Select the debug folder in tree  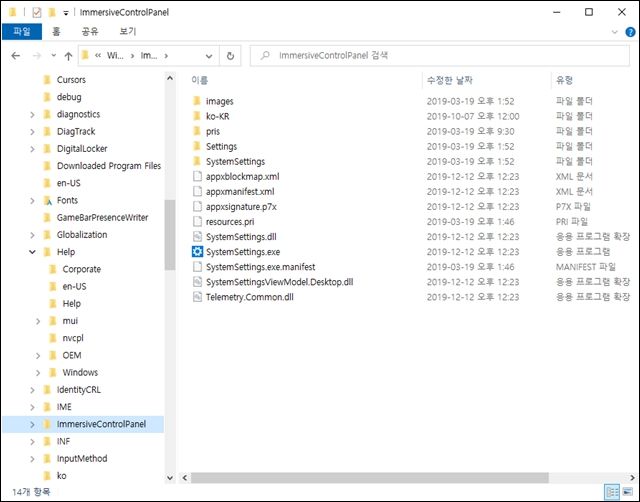click(69, 97)
